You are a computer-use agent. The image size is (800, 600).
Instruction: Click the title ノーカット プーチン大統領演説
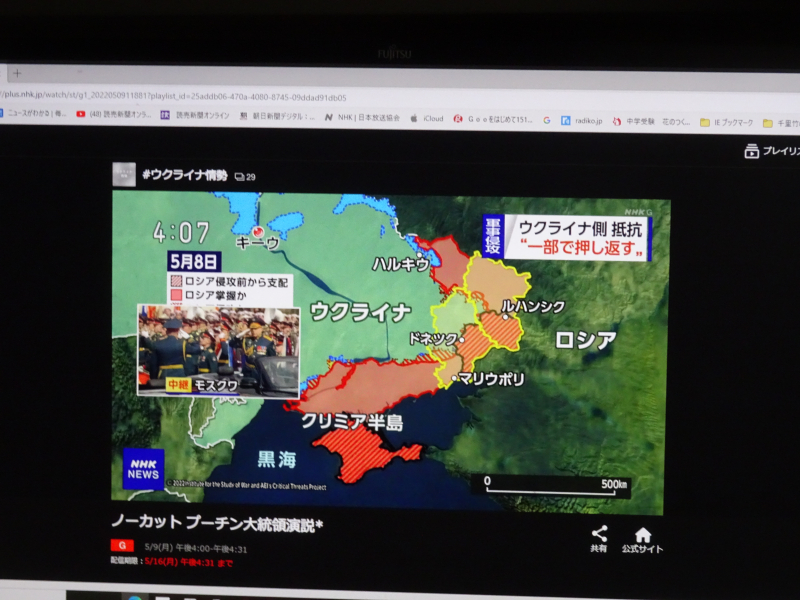point(217,523)
